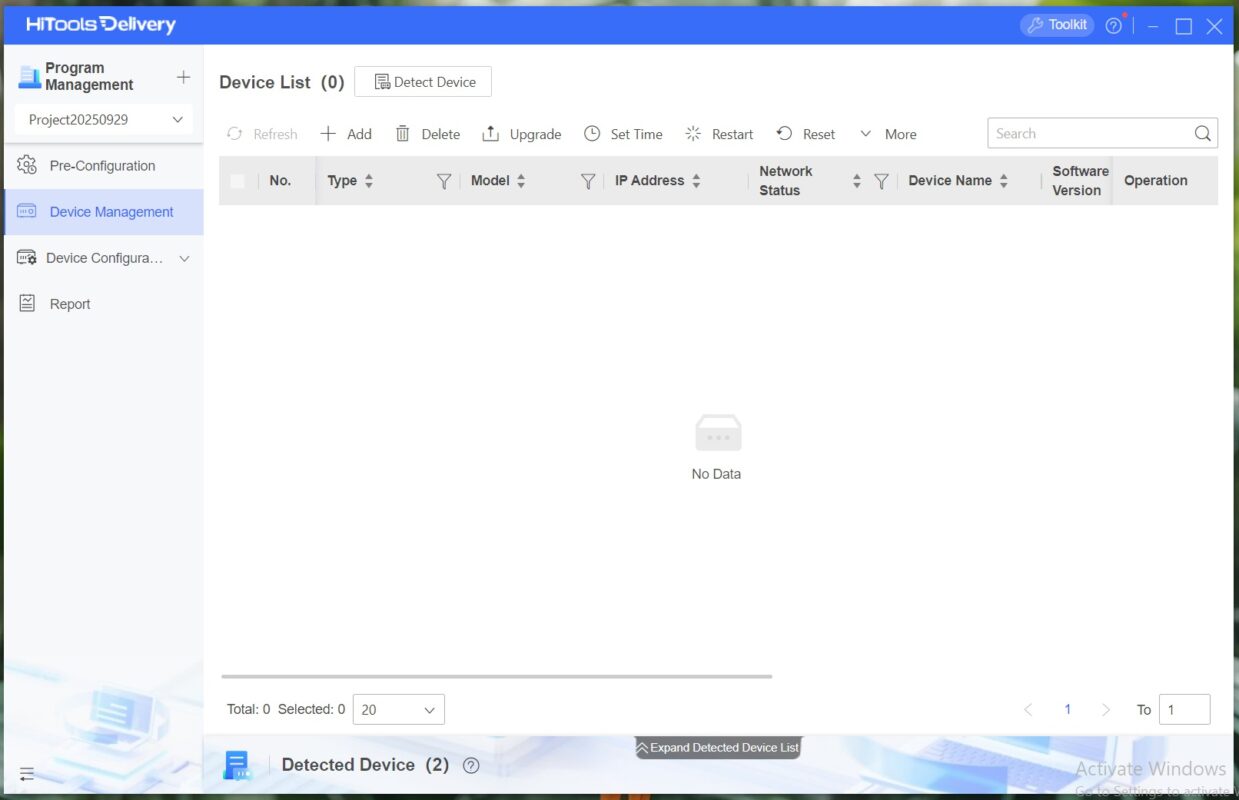
Task: Toggle the select-all checkbox in table header
Action: [237, 181]
